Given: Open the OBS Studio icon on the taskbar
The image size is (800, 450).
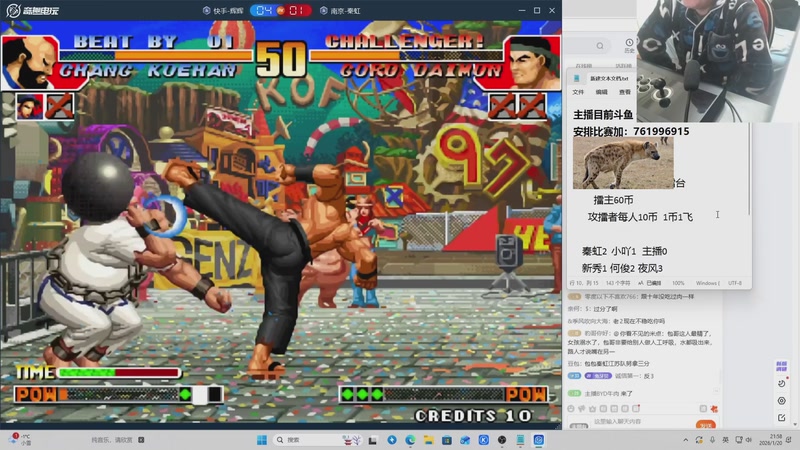Looking at the screenshot, I should 502,440.
